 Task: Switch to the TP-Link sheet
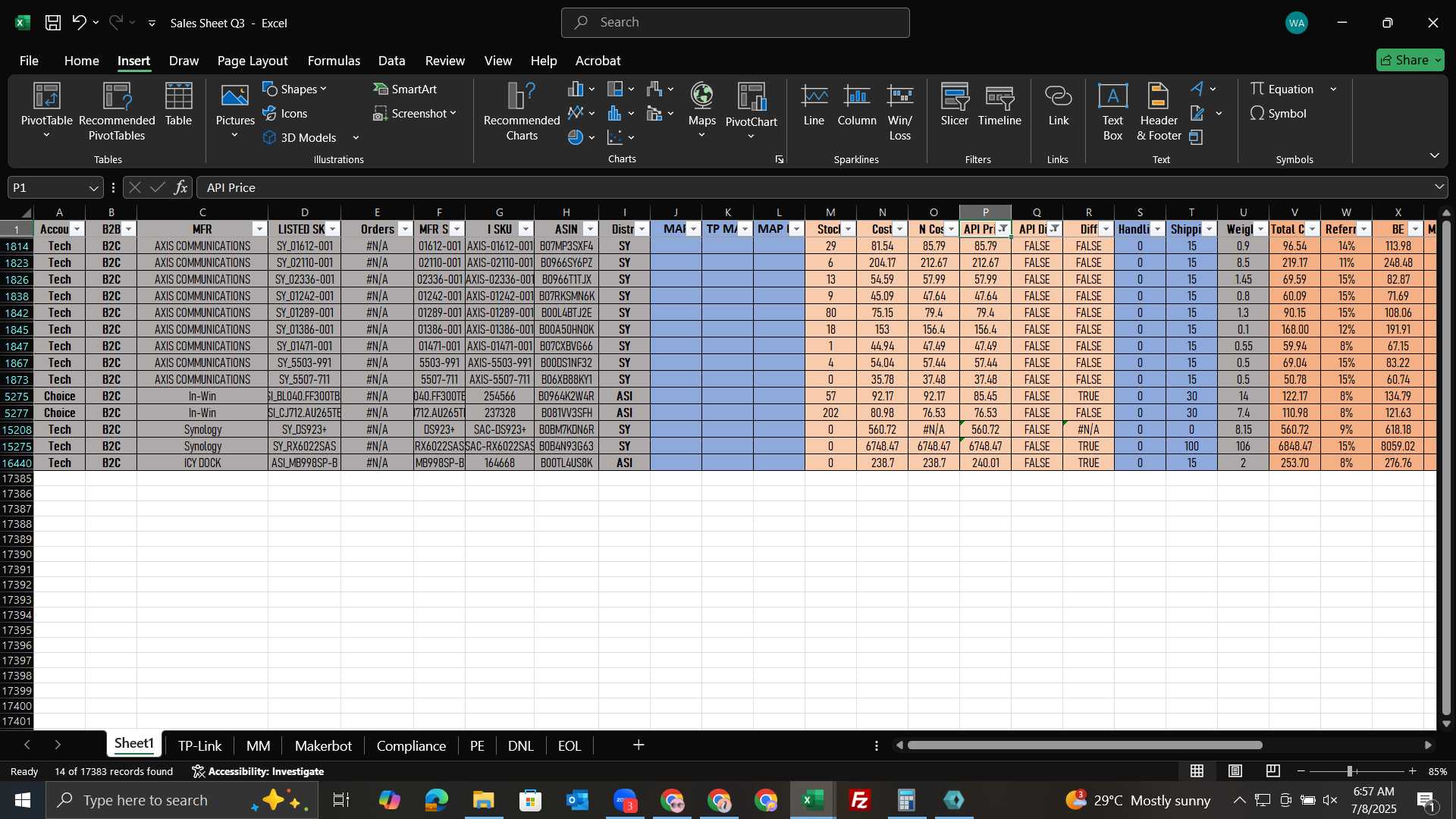[199, 745]
